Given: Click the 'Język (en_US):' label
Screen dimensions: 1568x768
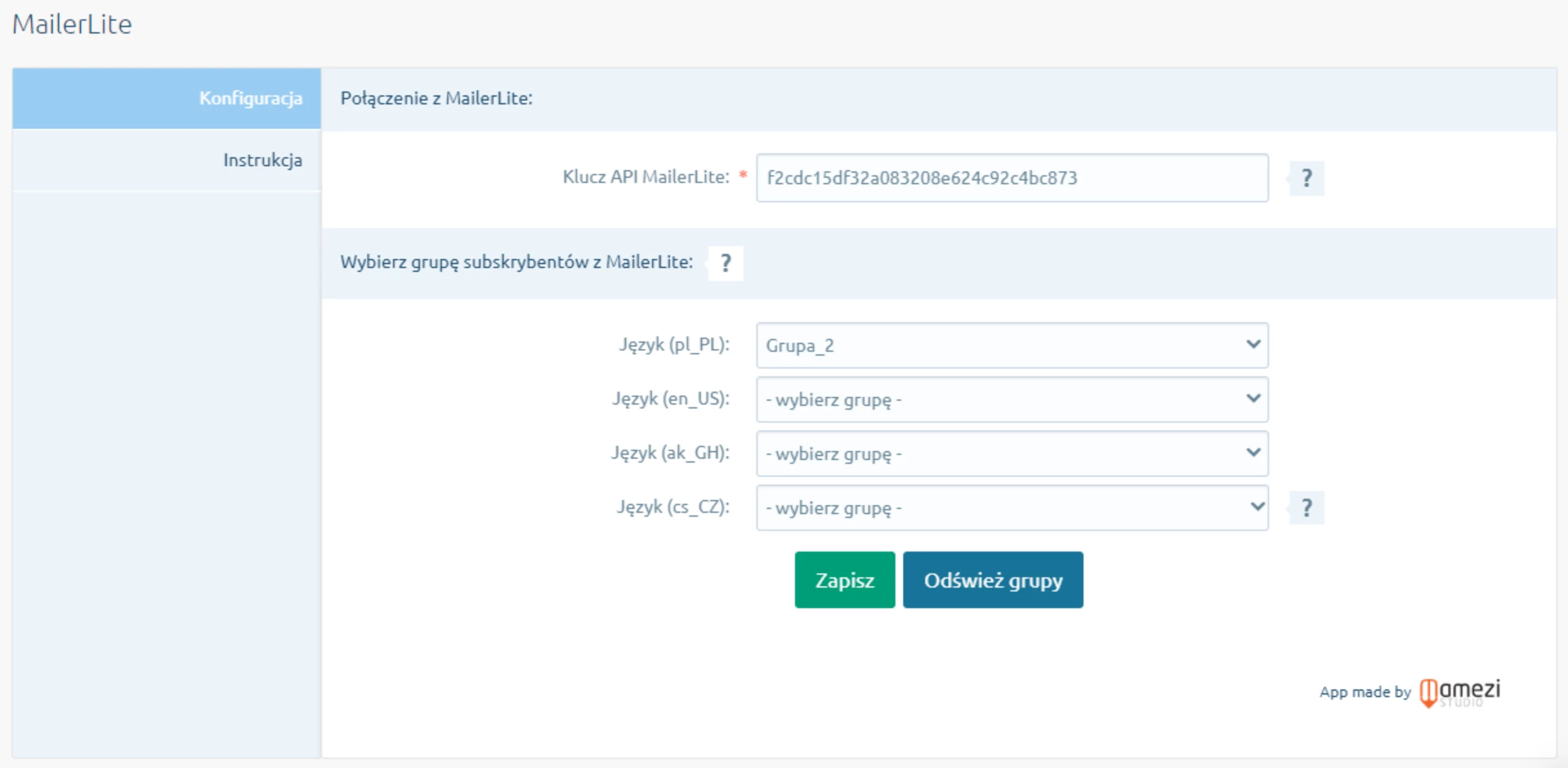Looking at the screenshot, I should (x=671, y=399).
